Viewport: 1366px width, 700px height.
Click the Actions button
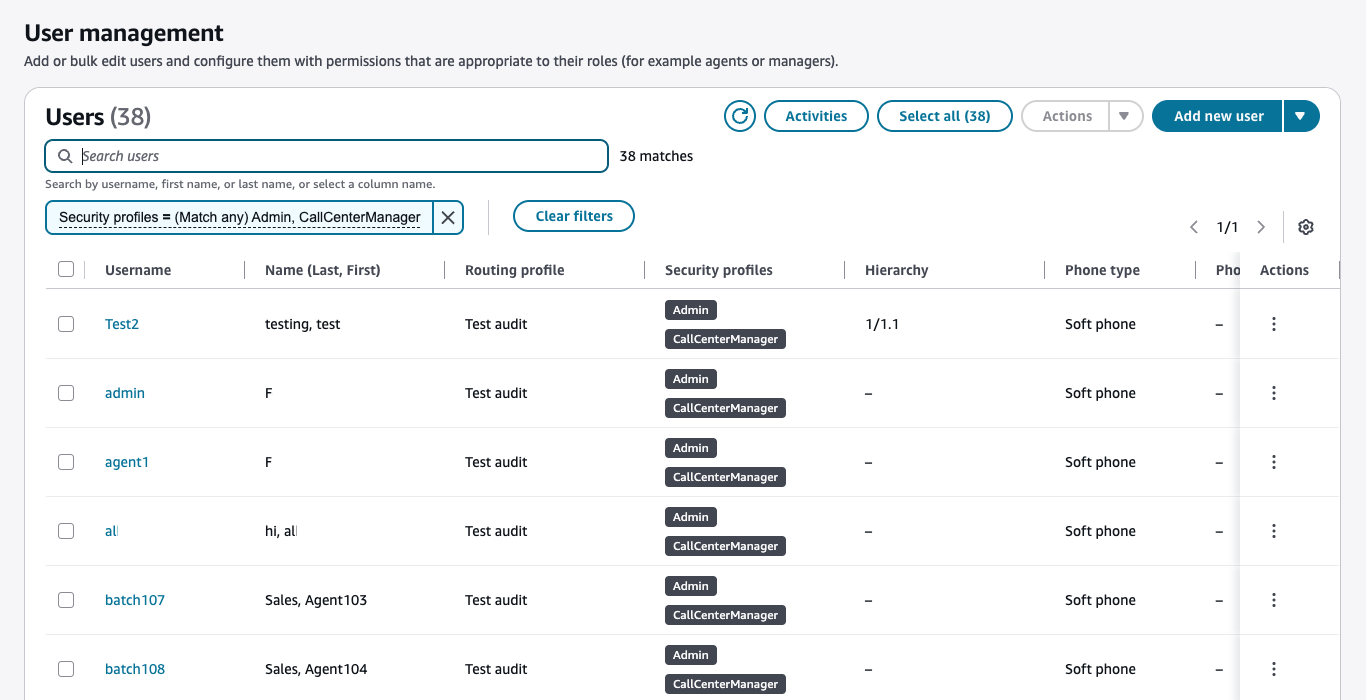tap(1066, 116)
